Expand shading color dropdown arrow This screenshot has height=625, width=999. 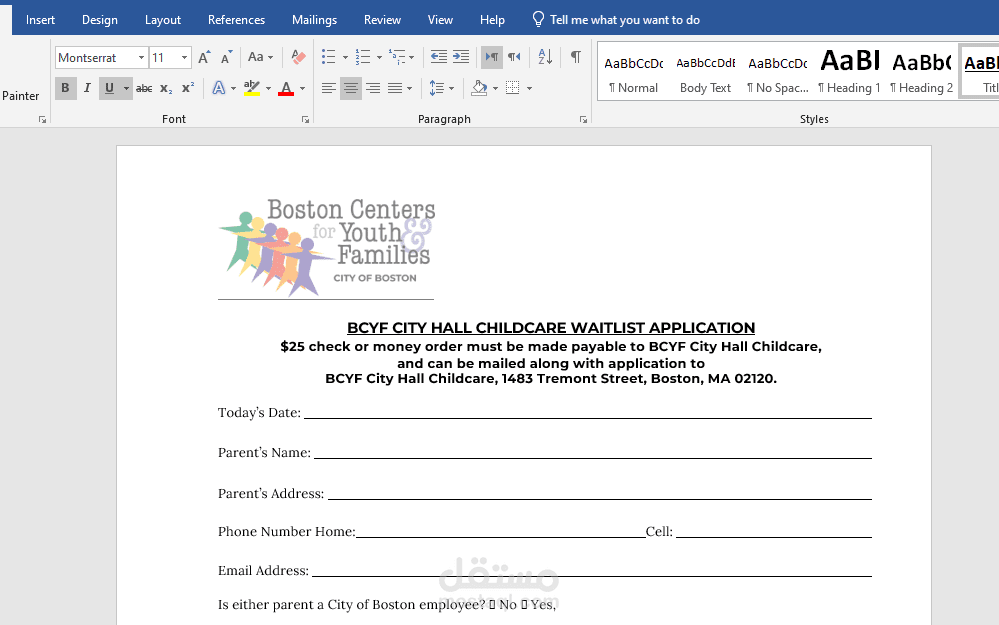496,88
